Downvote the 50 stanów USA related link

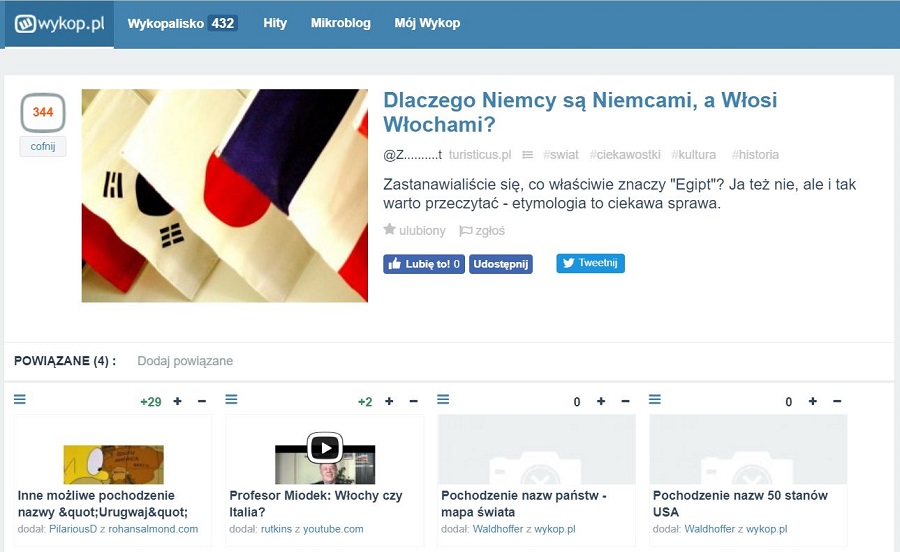(x=837, y=401)
